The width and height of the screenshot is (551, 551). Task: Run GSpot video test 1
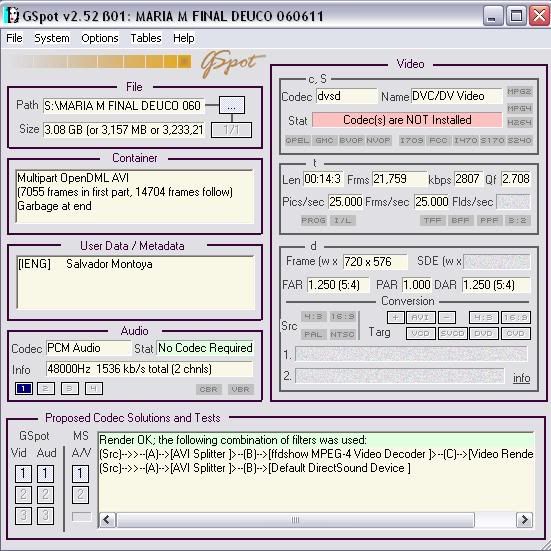23,474
